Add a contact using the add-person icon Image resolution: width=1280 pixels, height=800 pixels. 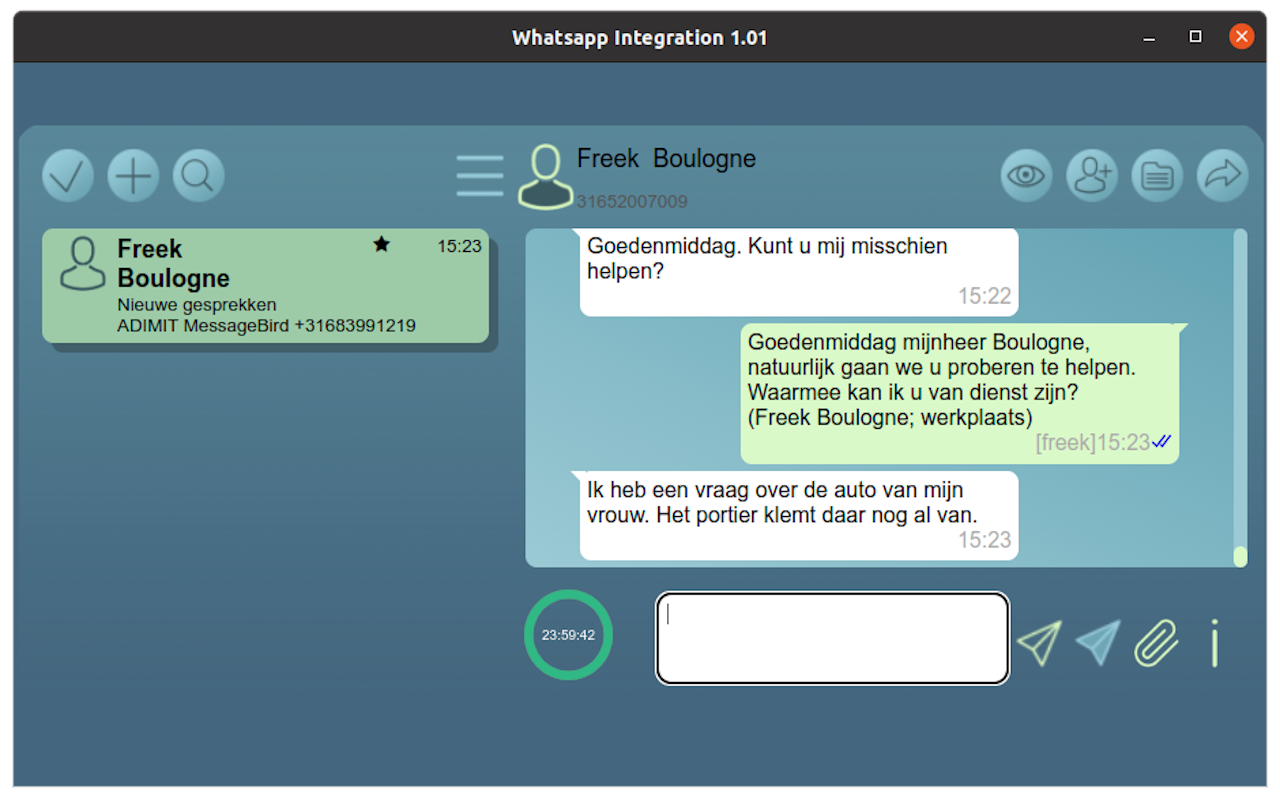tap(1091, 175)
